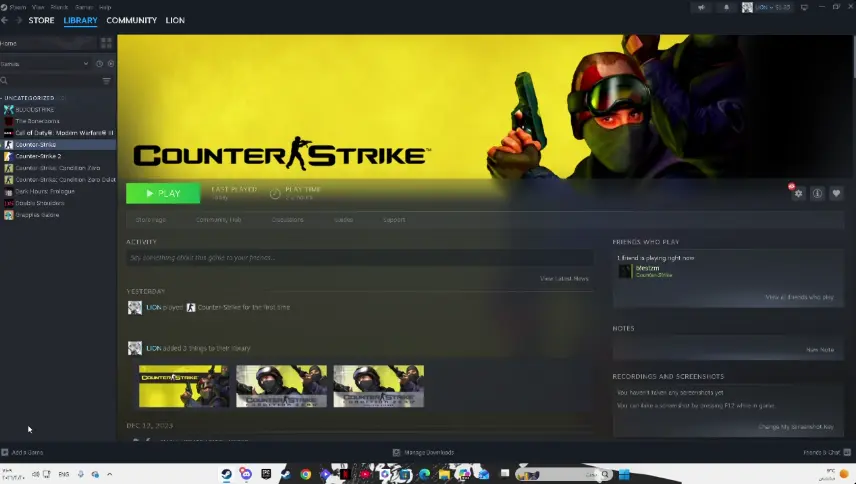Click Change My Screenshot Key
This screenshot has width=856, height=484.
click(x=796, y=427)
